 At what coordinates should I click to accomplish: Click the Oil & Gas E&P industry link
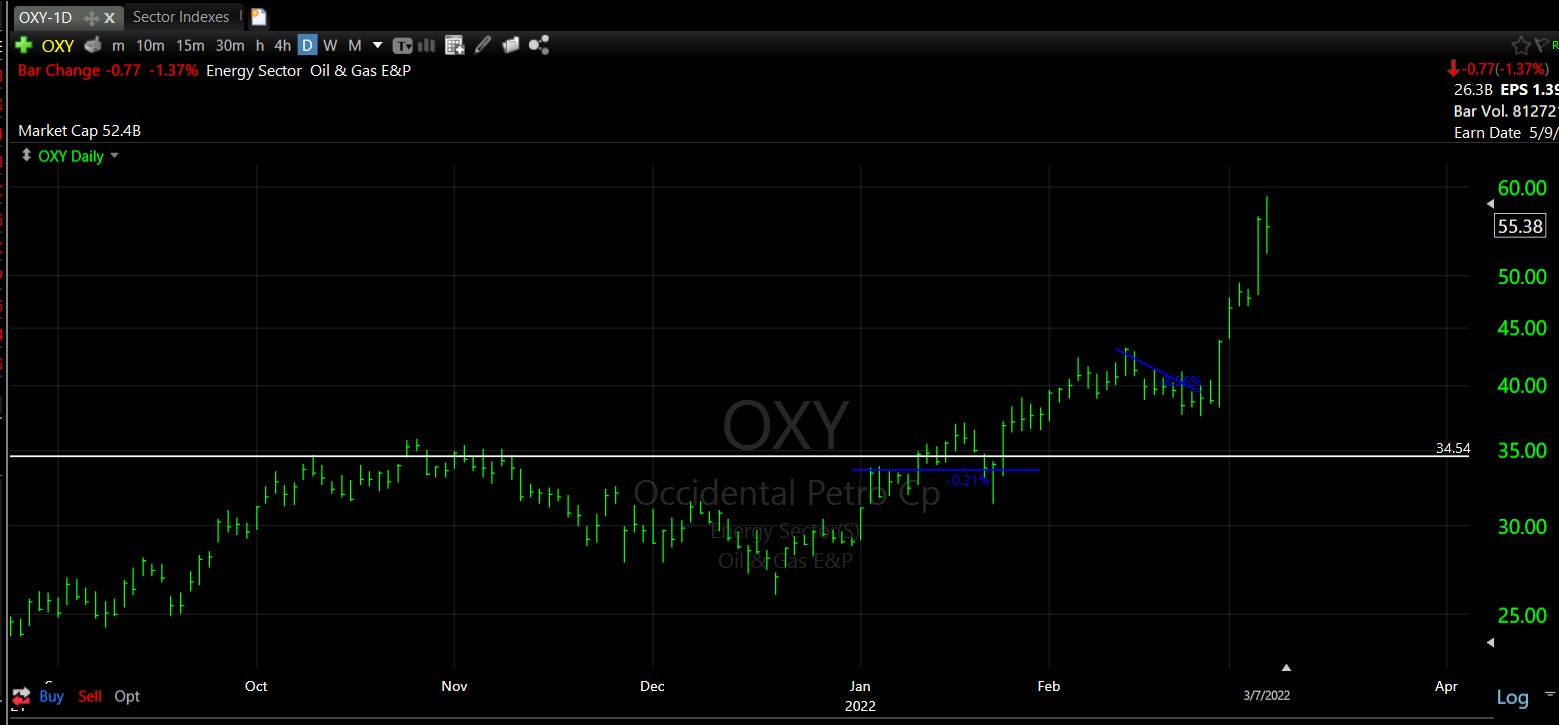[x=359, y=70]
